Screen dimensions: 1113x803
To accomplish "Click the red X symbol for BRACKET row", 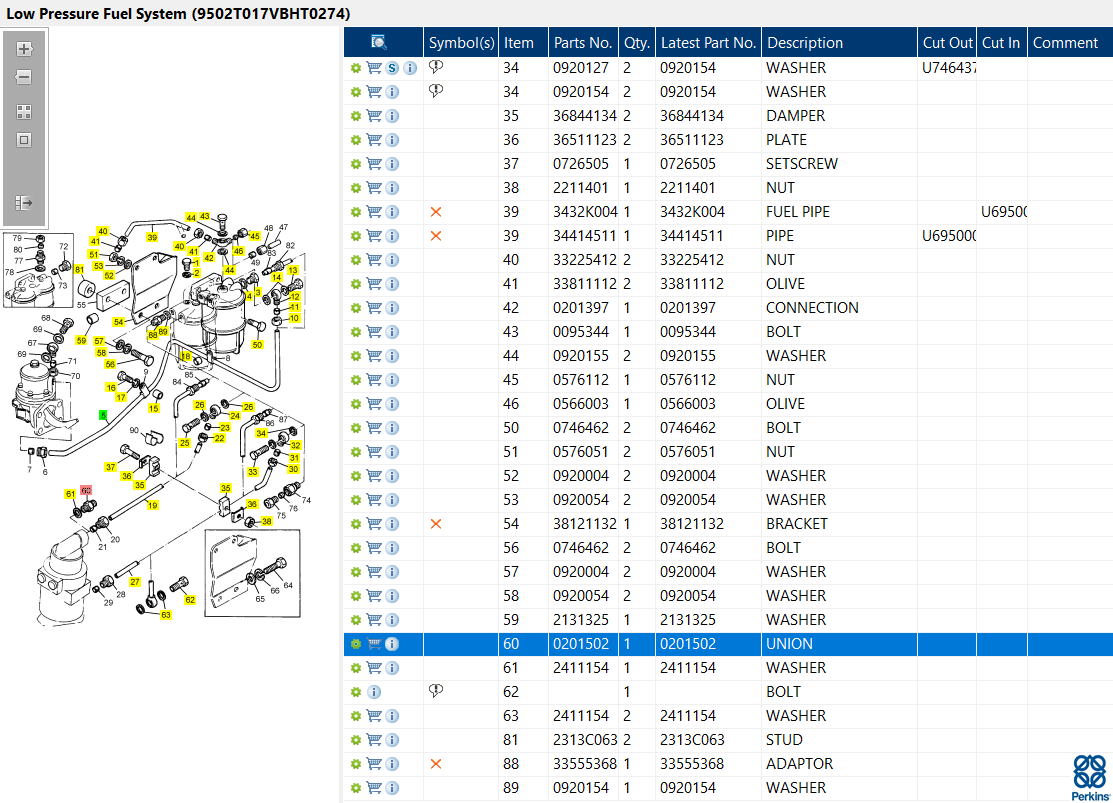I will pyautogui.click(x=435, y=524).
